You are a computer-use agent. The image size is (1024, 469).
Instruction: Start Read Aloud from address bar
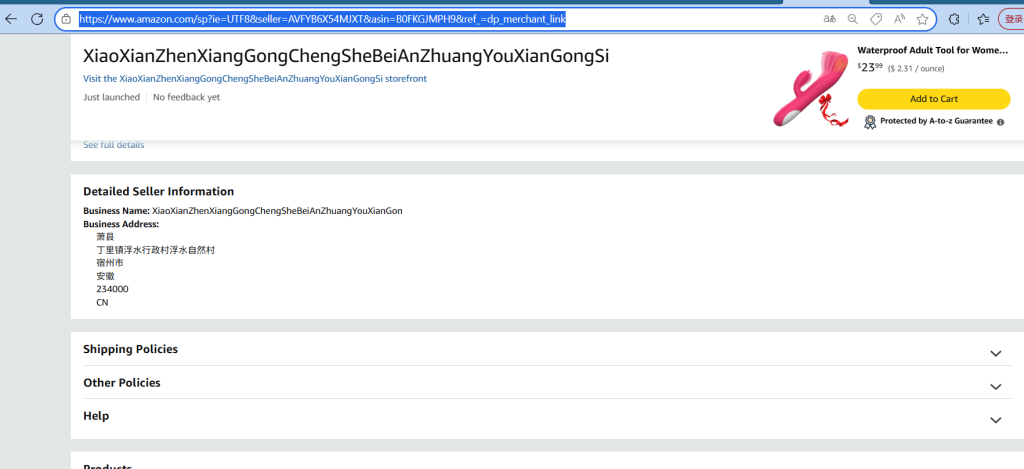tap(899, 19)
